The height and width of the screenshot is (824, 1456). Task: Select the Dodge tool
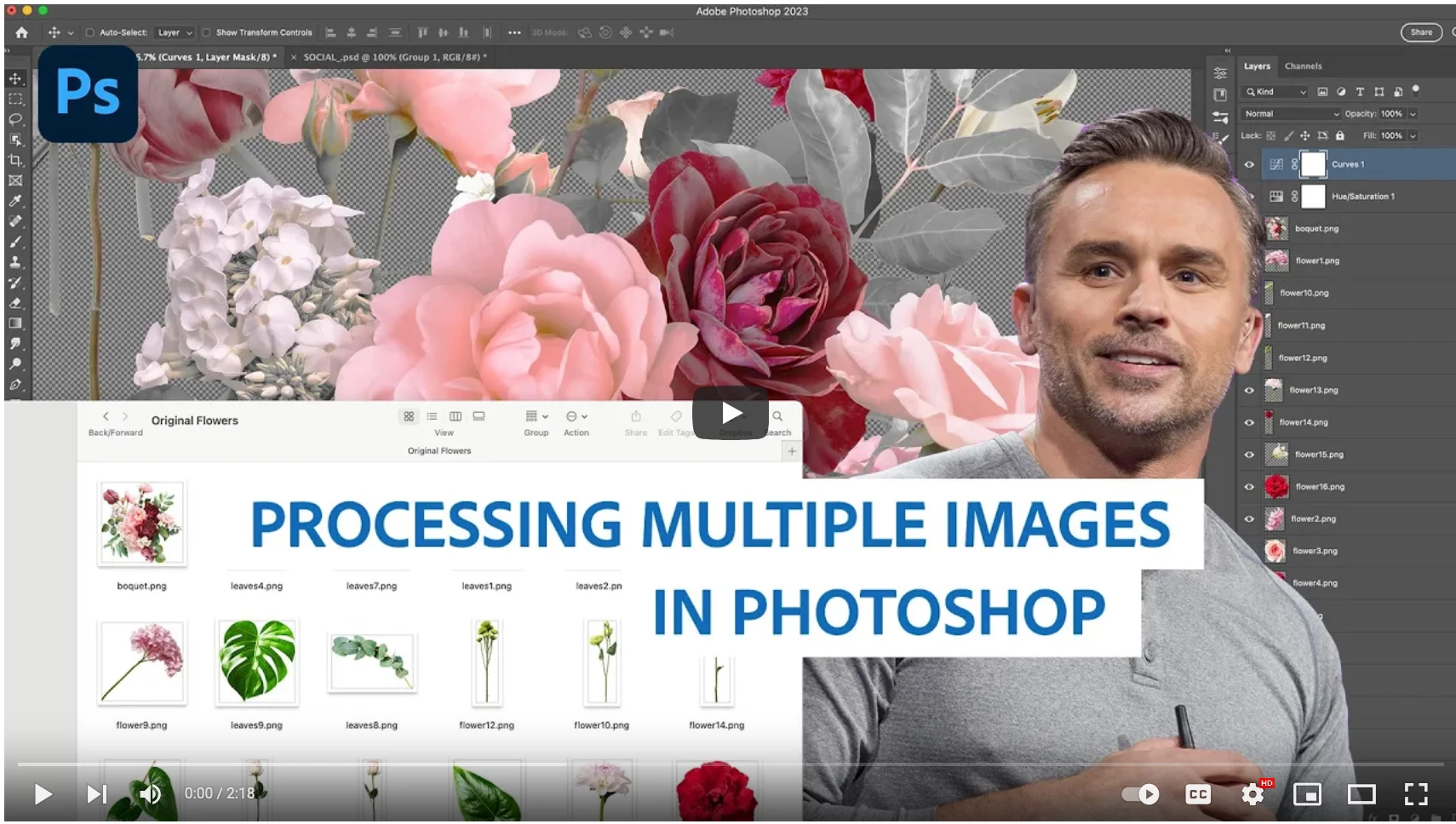[15, 364]
